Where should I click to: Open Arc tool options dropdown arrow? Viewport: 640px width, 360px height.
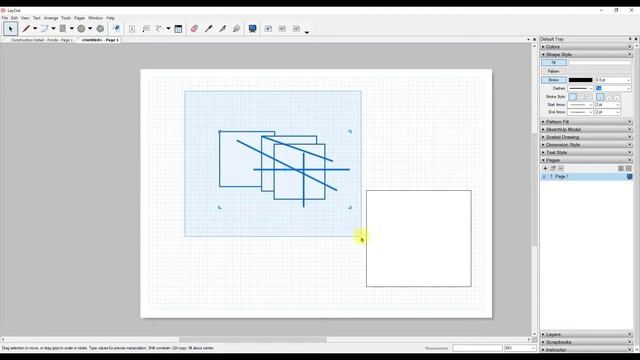coord(53,29)
